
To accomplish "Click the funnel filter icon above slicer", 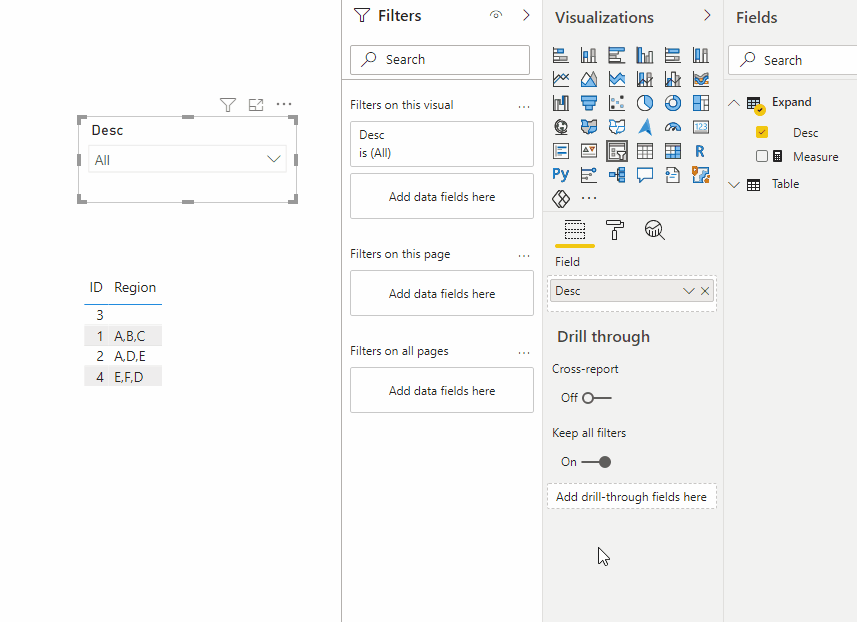I will (x=228, y=104).
